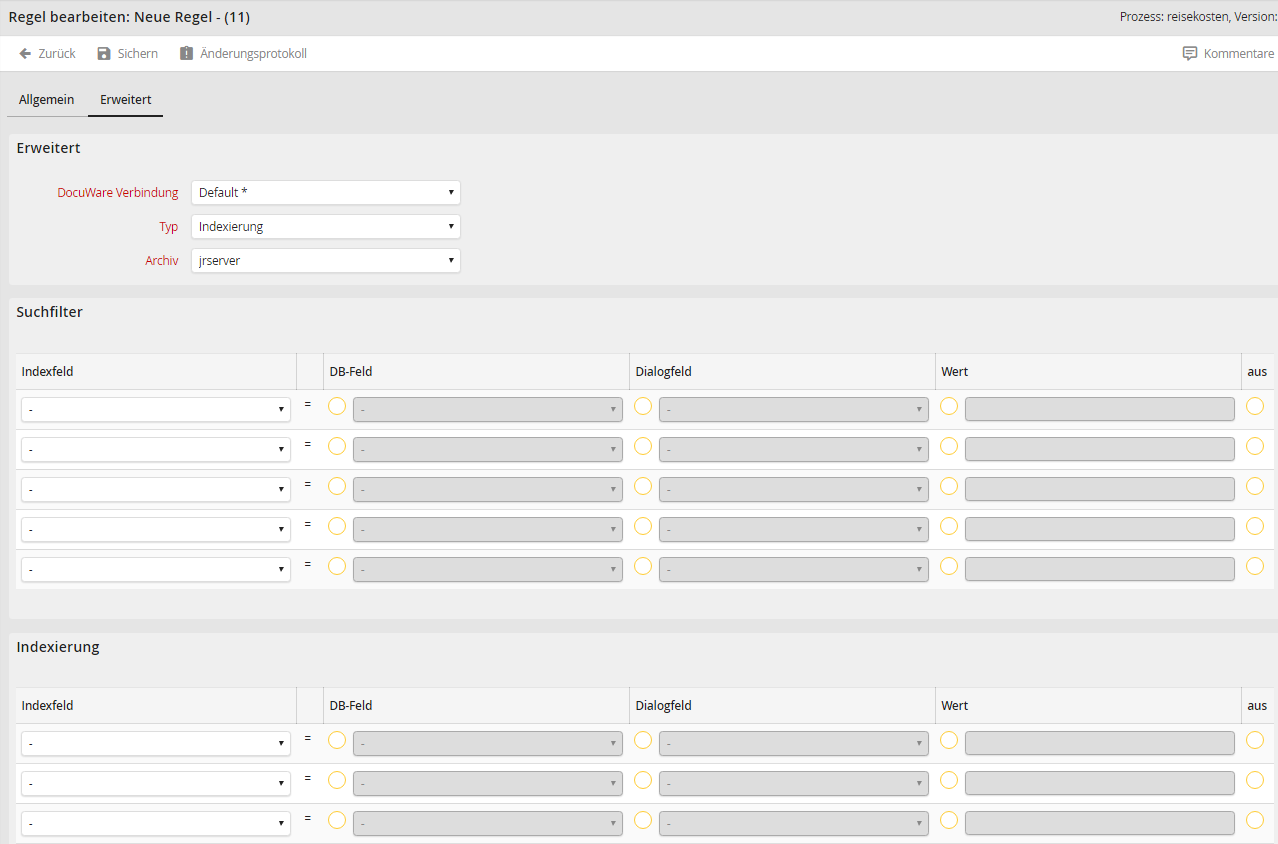Select Dialogfeld radio in second Suchfilter row
1278x844 pixels.
643,446
